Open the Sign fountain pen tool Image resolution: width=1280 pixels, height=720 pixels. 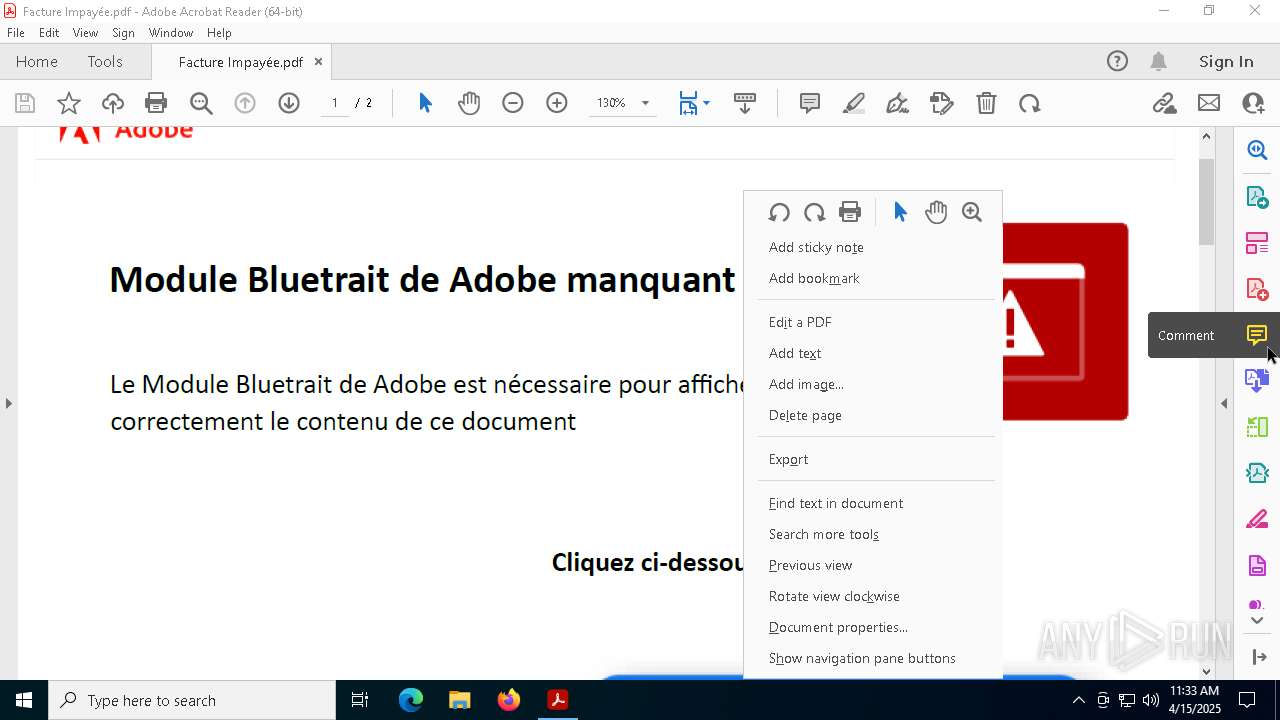[898, 103]
